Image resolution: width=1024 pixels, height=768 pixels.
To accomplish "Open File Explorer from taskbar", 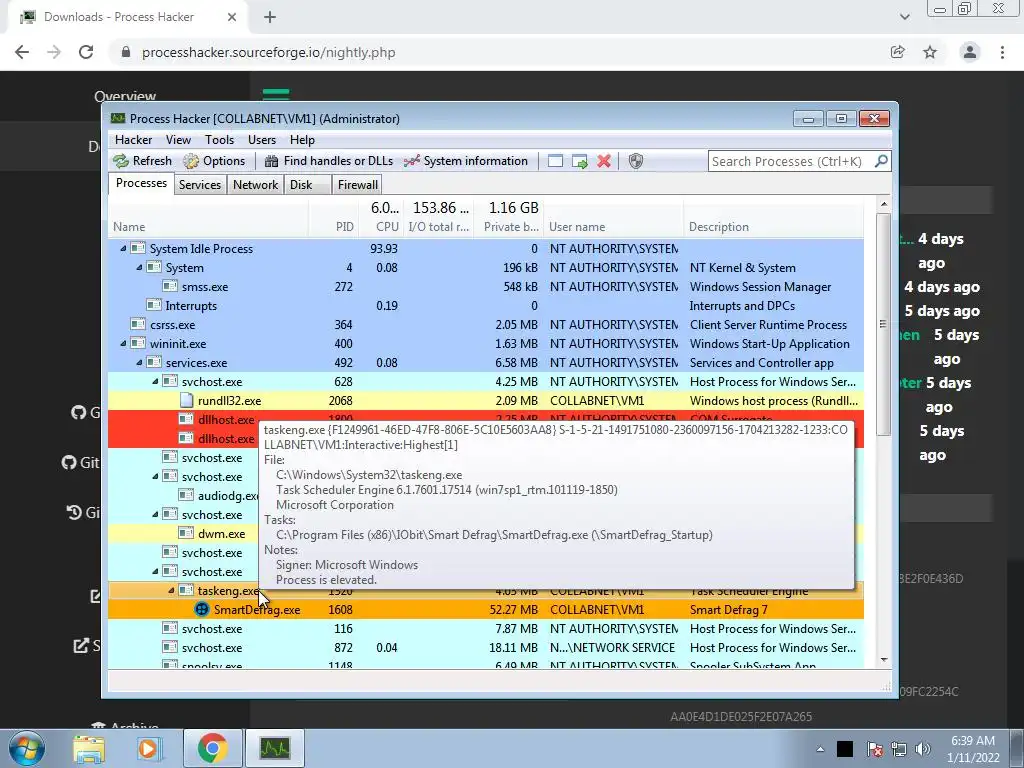I will (x=89, y=748).
